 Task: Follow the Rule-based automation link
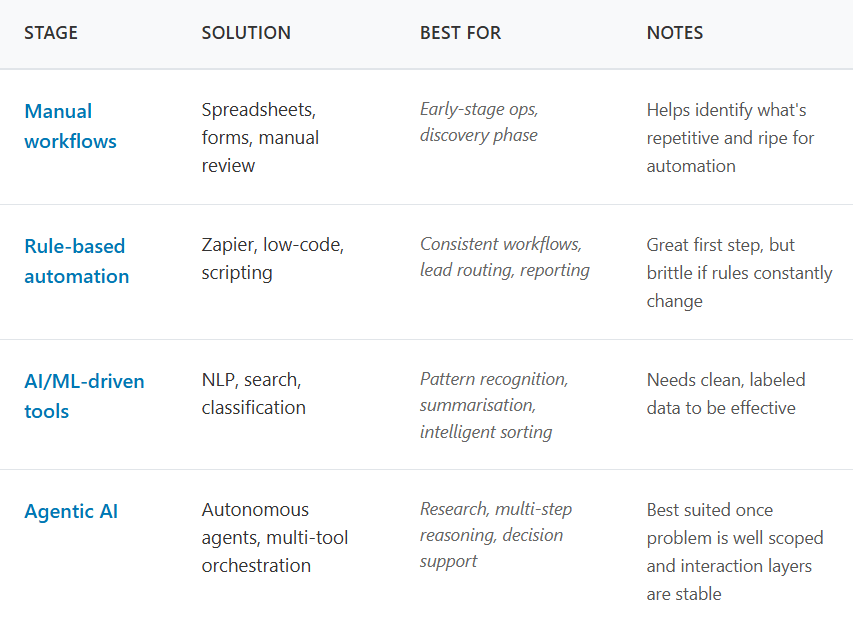pyautogui.click(x=76, y=261)
